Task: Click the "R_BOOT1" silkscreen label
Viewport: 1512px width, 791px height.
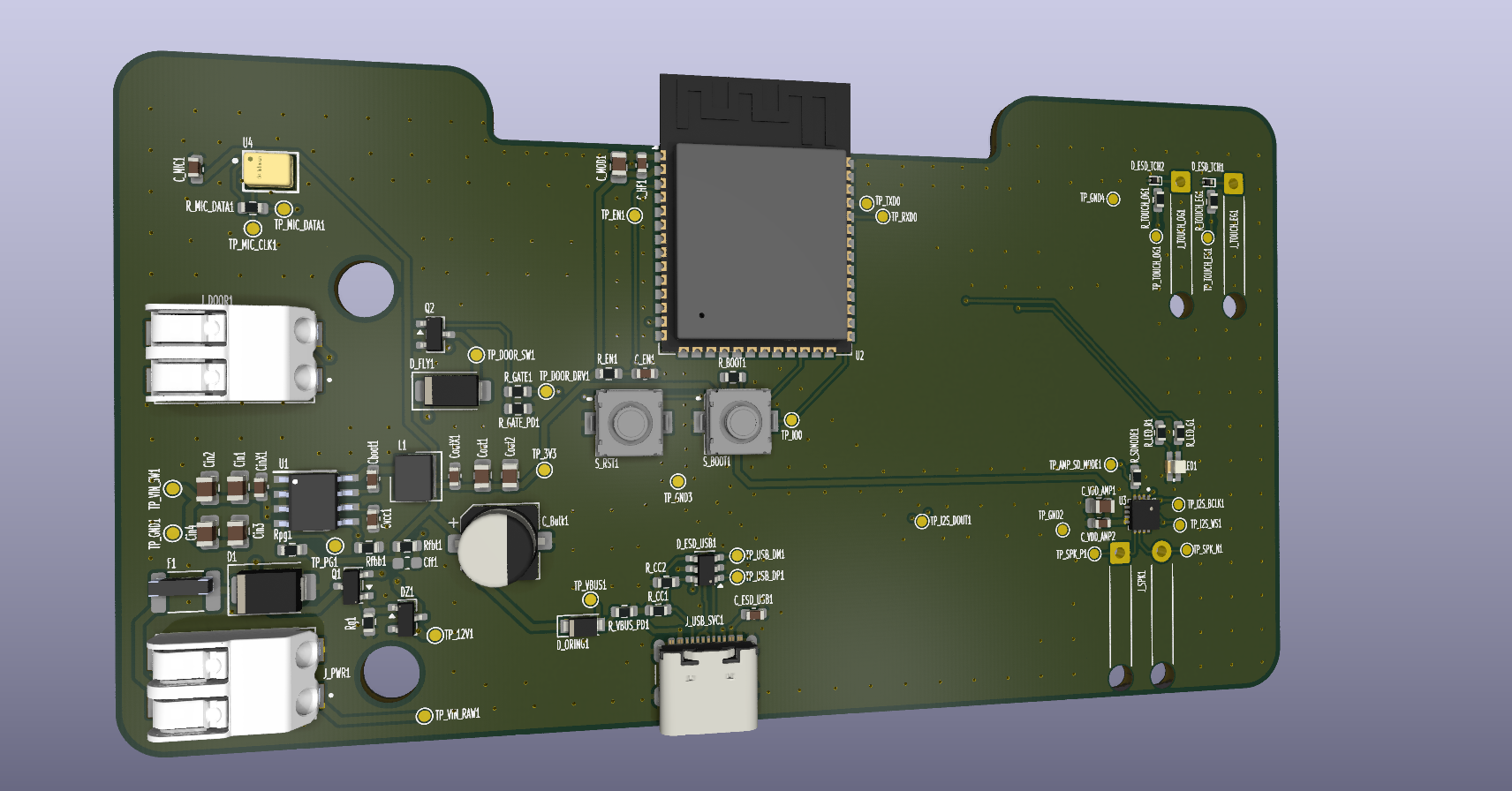Action: coord(732,363)
